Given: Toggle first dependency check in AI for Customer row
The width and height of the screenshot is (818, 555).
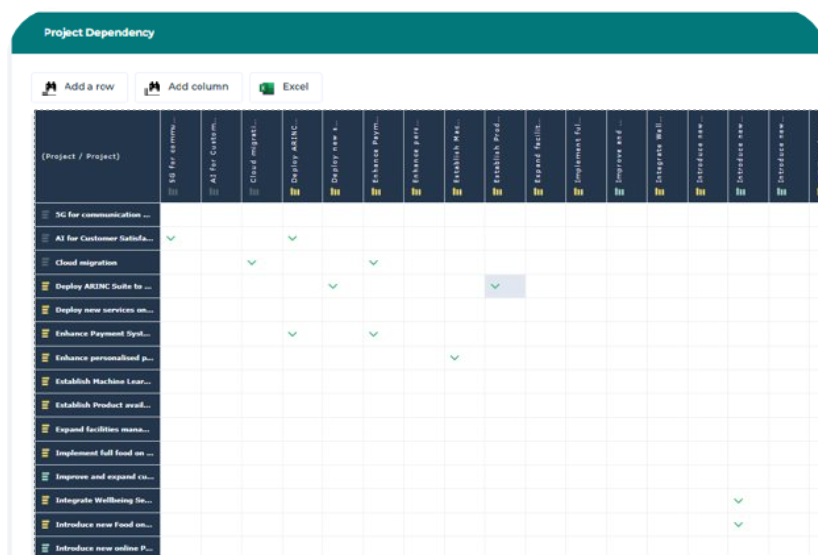Looking at the screenshot, I should (x=171, y=238).
